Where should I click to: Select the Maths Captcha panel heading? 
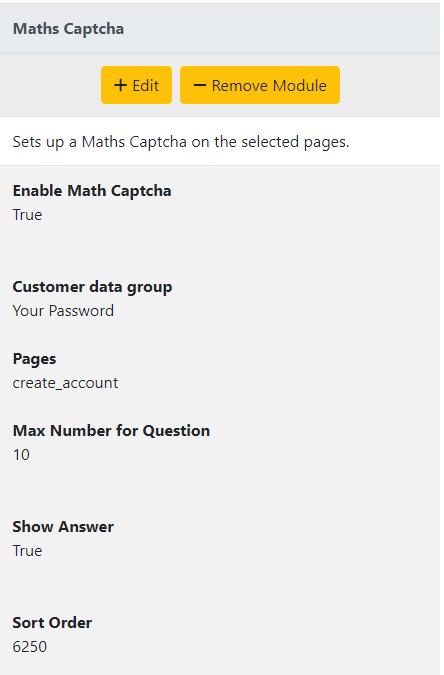68,29
